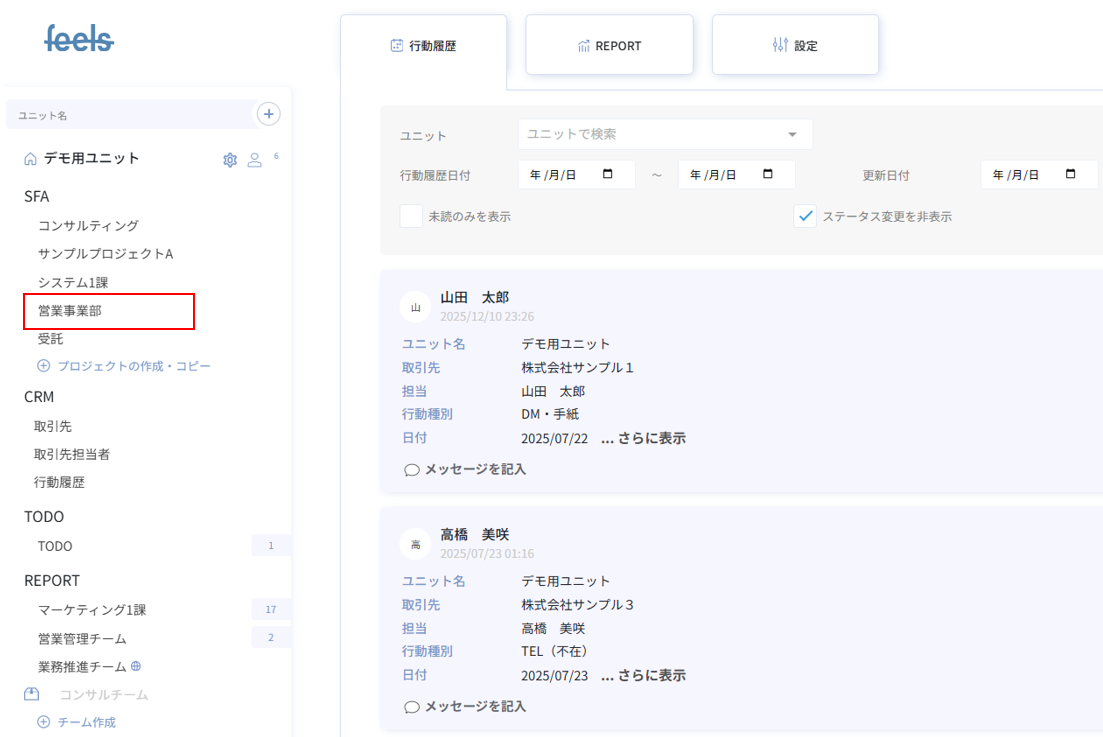This screenshot has width=1103, height=737.
Task: Click the inbox icon beside コンサルチーム
Action: click(x=32, y=694)
